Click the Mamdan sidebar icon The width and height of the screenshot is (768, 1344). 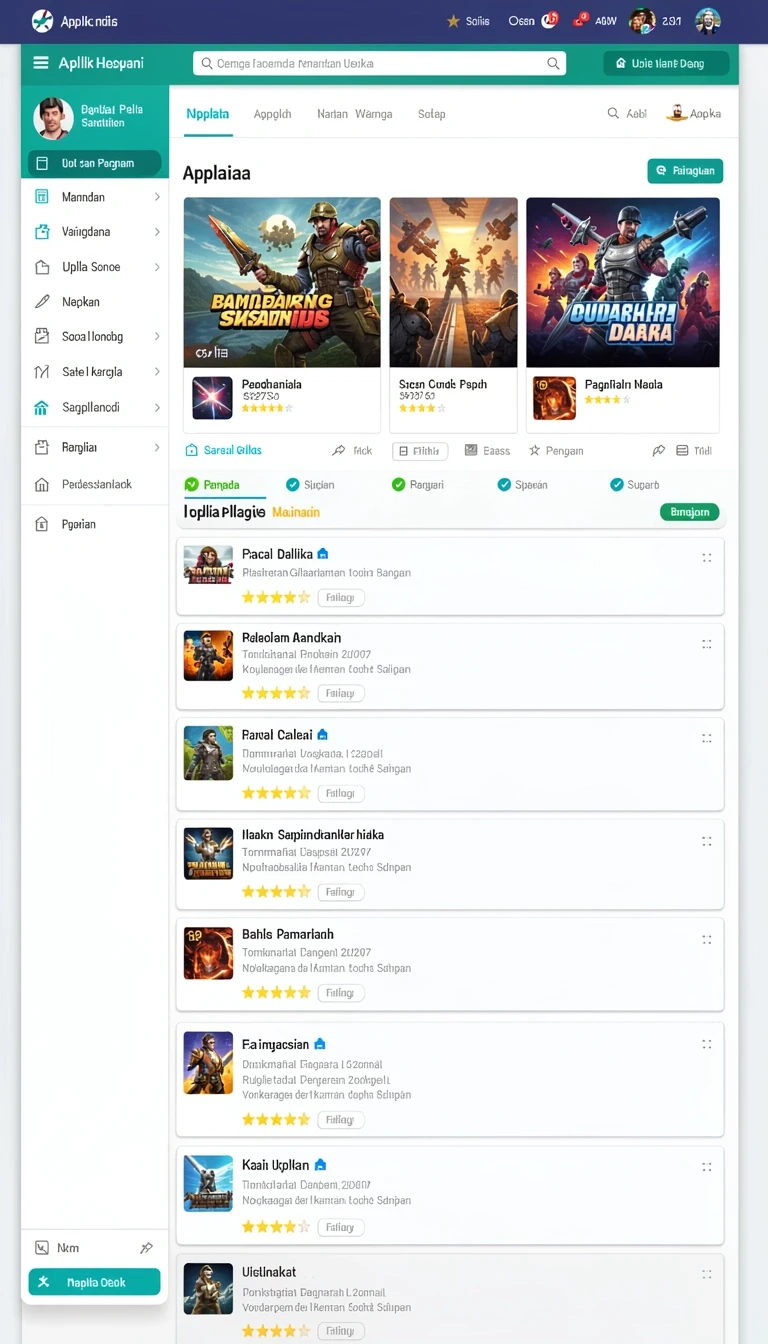(42, 197)
